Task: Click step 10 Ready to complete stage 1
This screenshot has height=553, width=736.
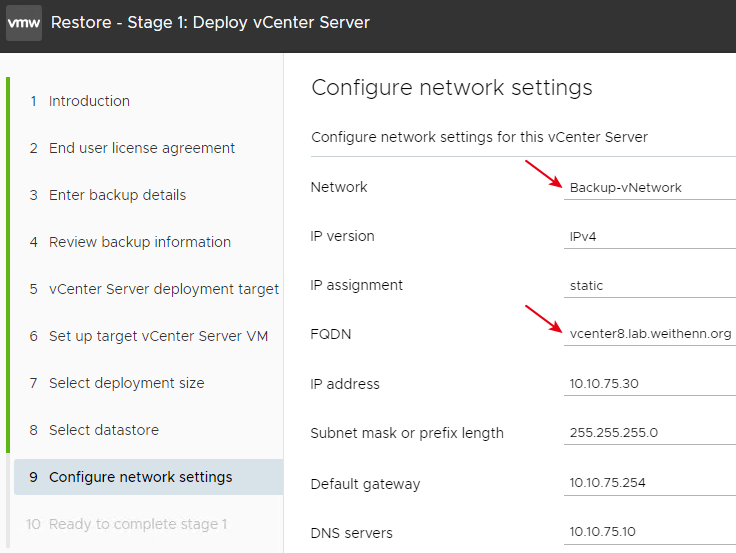Action: 126,524
